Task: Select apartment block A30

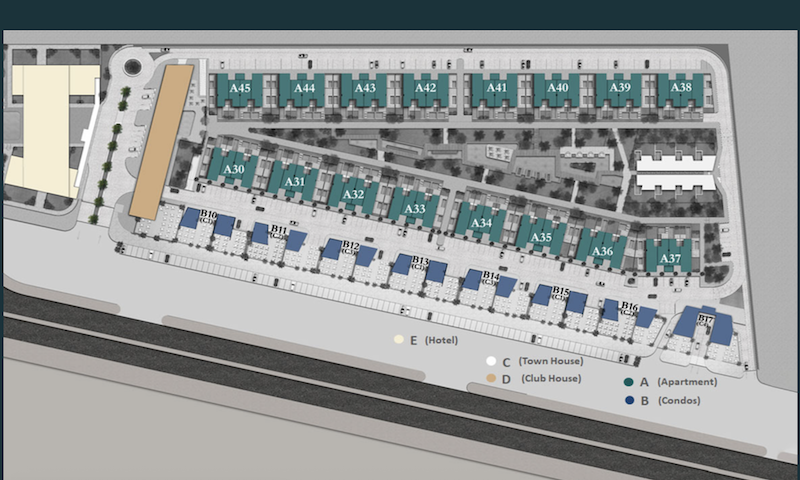Action: (x=234, y=170)
